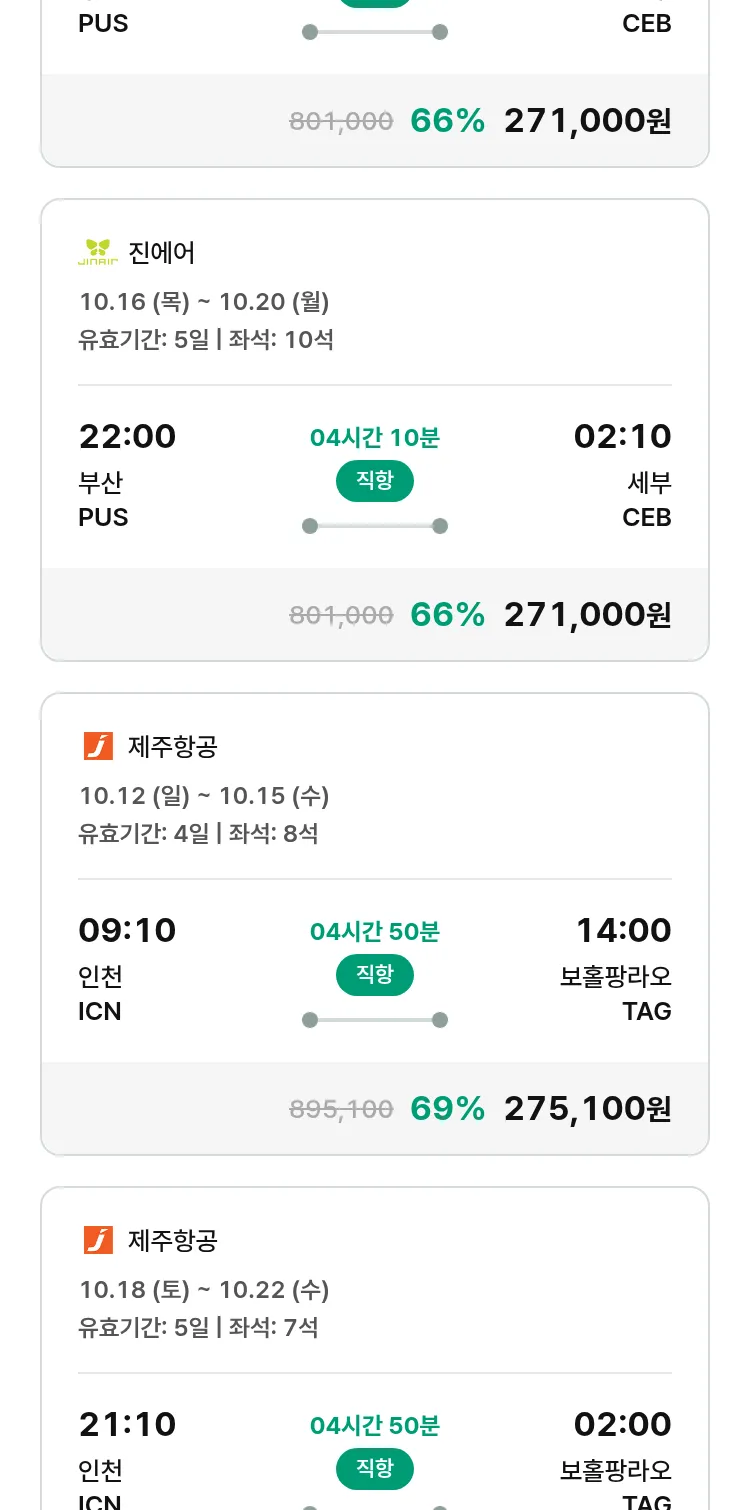Click route line under 04시간 10분 in Jin Air card
The height and width of the screenshot is (1510, 750).
pos(375,526)
